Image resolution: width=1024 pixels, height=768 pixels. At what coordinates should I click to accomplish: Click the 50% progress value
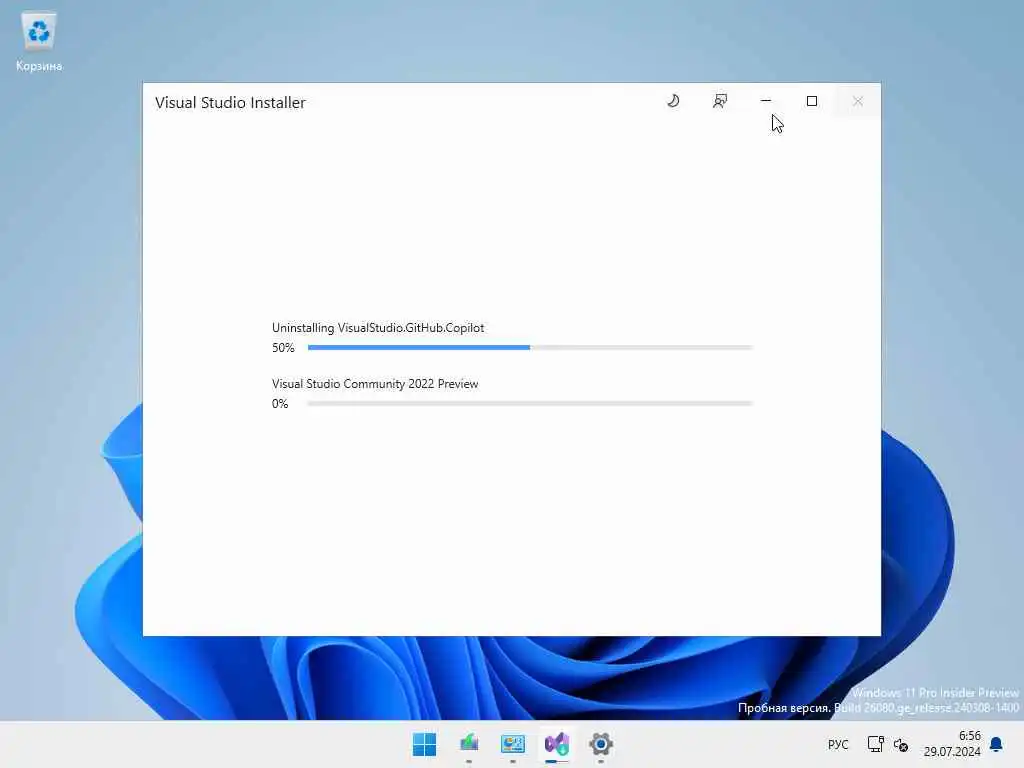tap(283, 348)
